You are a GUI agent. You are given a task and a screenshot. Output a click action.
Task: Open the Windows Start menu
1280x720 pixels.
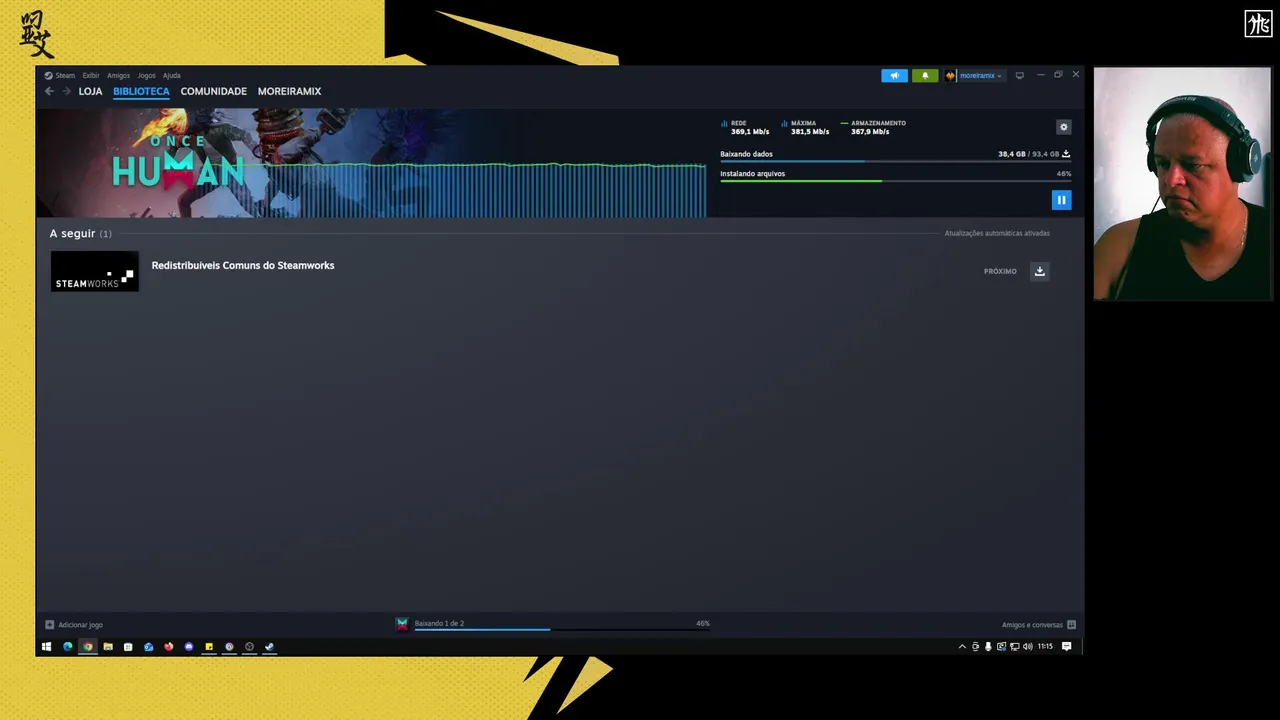point(46,647)
